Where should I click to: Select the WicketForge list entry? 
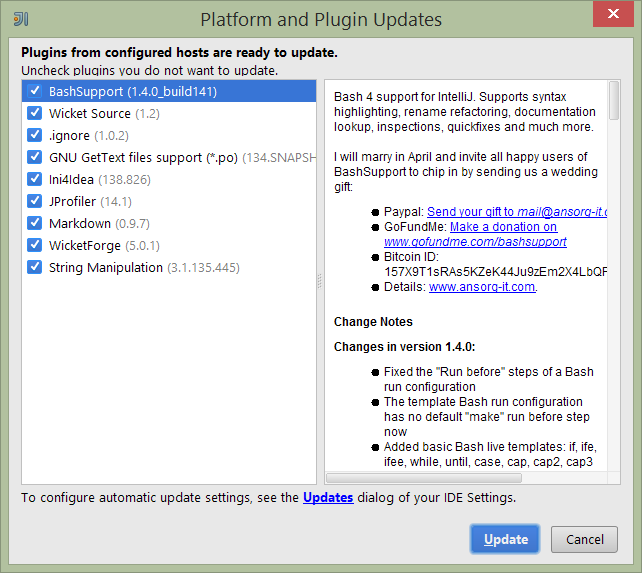tap(85, 245)
